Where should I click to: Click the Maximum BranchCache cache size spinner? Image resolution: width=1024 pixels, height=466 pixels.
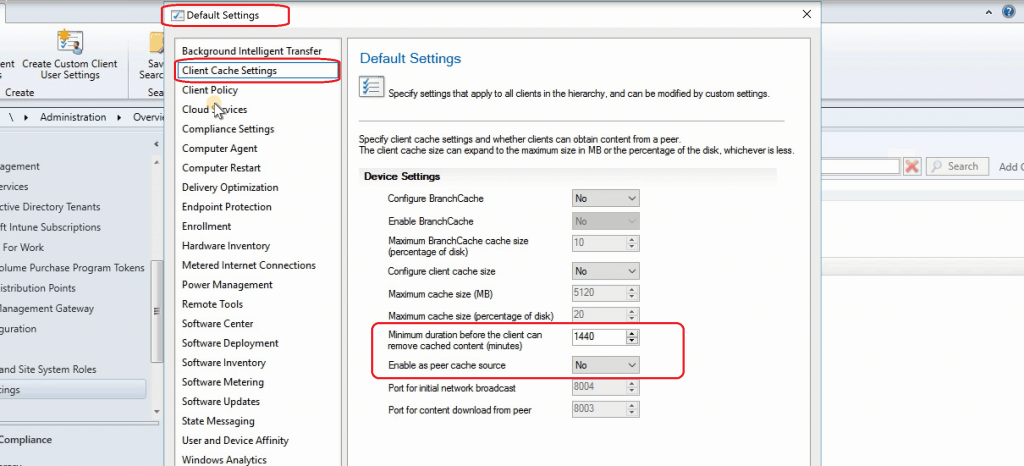[632, 243]
